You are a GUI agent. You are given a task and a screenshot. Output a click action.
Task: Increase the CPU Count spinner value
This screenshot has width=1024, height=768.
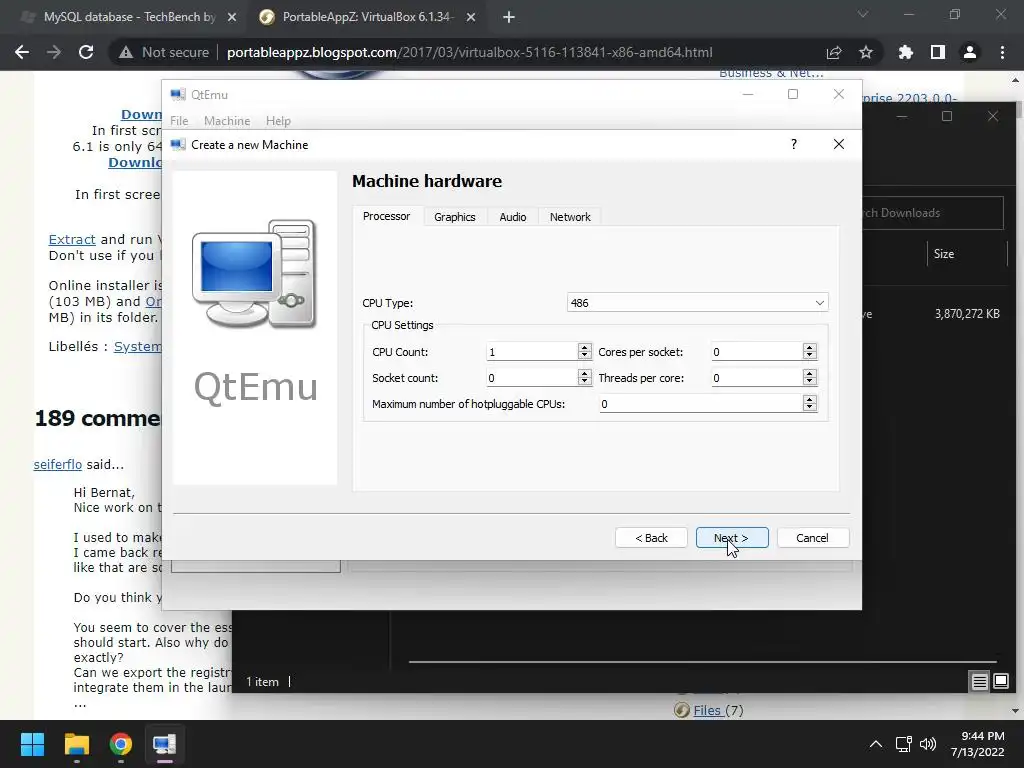pyautogui.click(x=584, y=347)
